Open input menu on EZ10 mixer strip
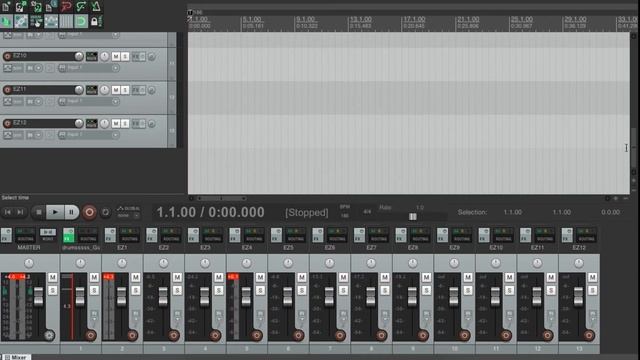 point(509,315)
